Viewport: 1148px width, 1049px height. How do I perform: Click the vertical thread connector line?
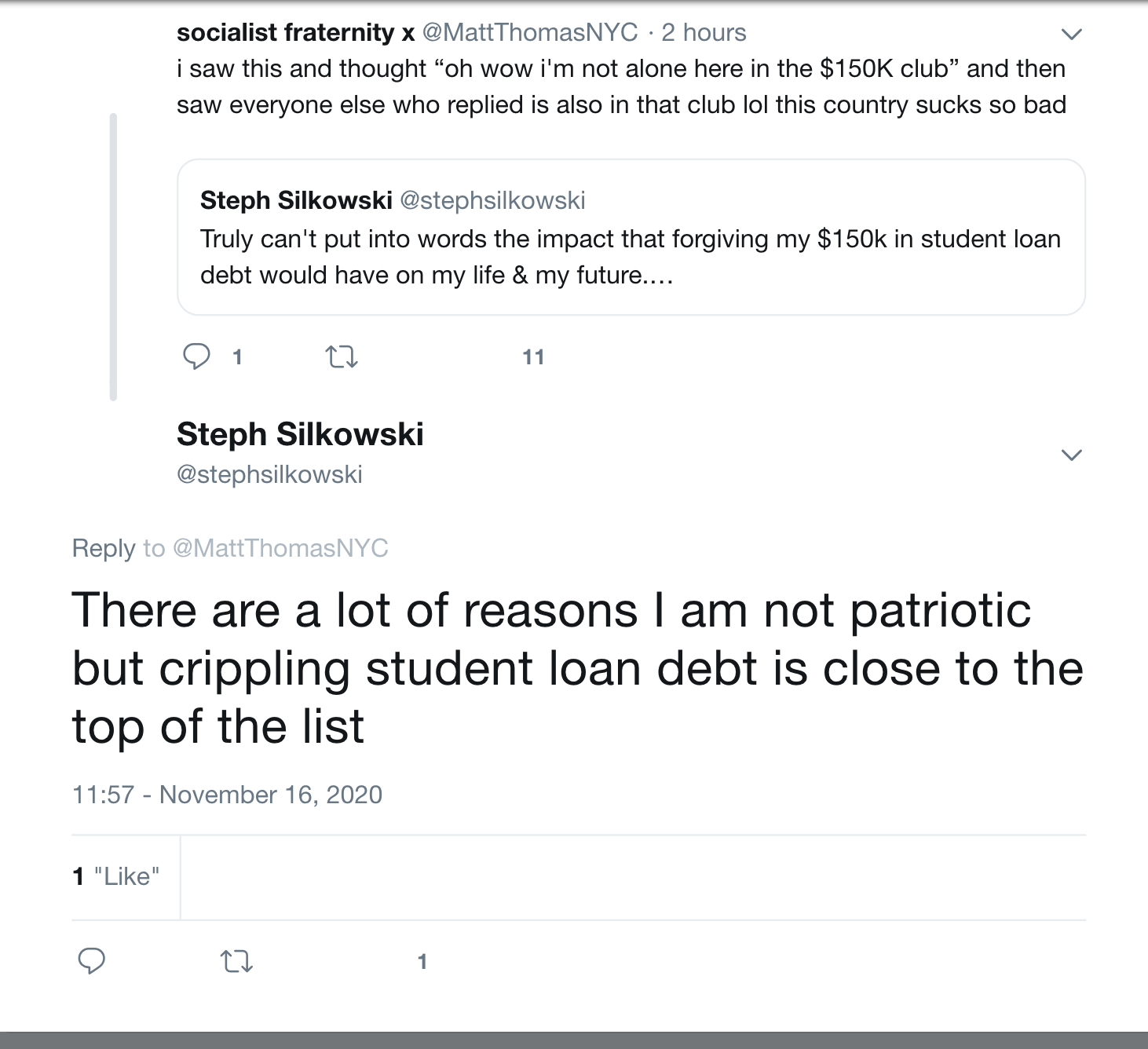(113, 257)
